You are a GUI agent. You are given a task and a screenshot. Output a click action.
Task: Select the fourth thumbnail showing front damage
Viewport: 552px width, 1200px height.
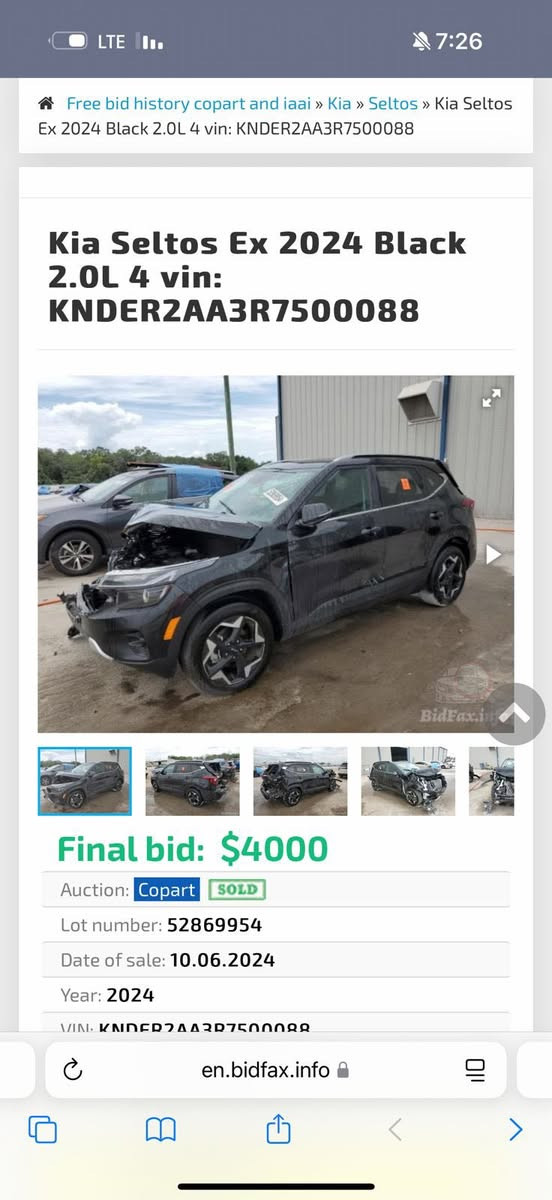click(408, 781)
